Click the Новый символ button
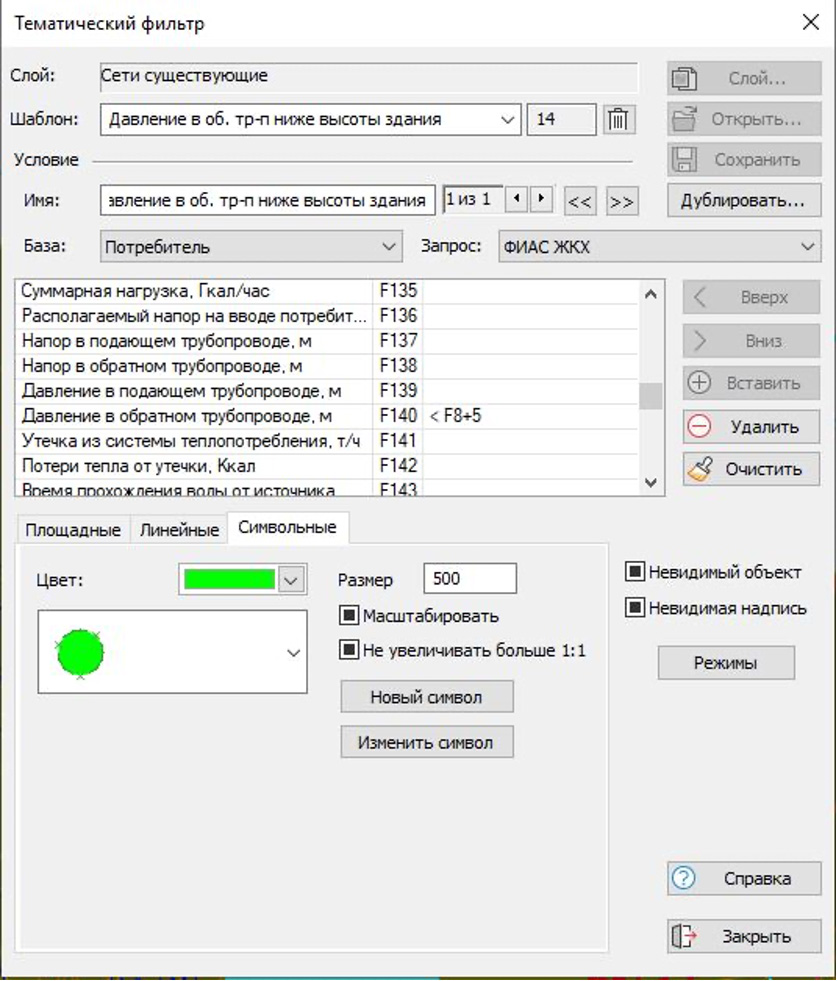The width and height of the screenshot is (837, 981). click(x=427, y=697)
